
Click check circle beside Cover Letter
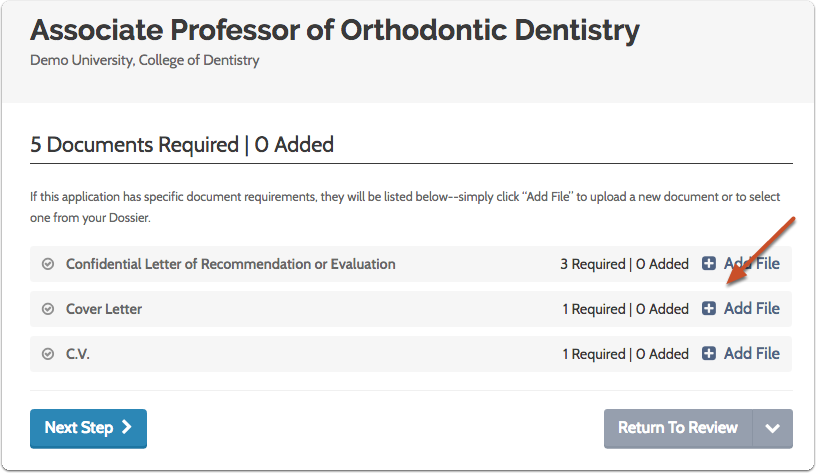coord(48,309)
